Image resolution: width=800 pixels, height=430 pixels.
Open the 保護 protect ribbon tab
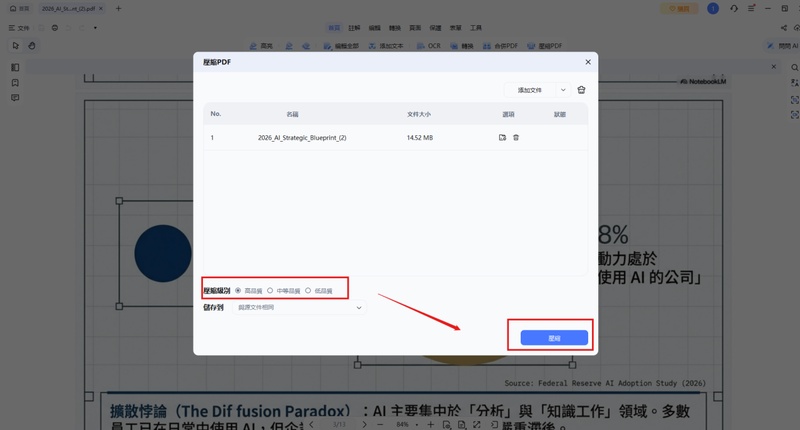pos(435,28)
